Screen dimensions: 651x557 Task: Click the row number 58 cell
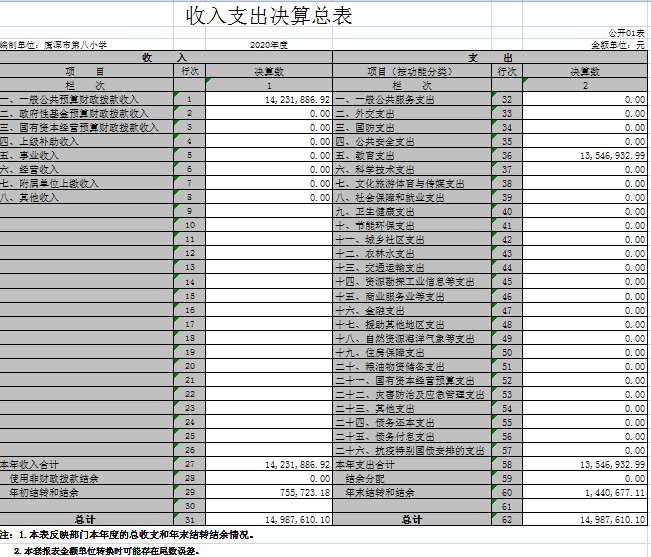(x=507, y=464)
